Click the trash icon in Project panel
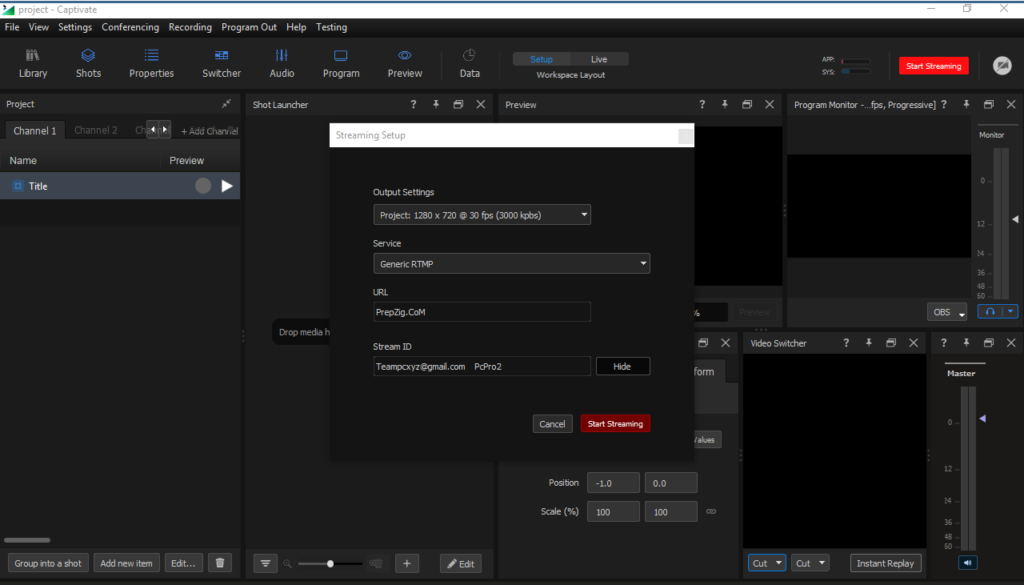The image size is (1024, 585). pyautogui.click(x=221, y=563)
